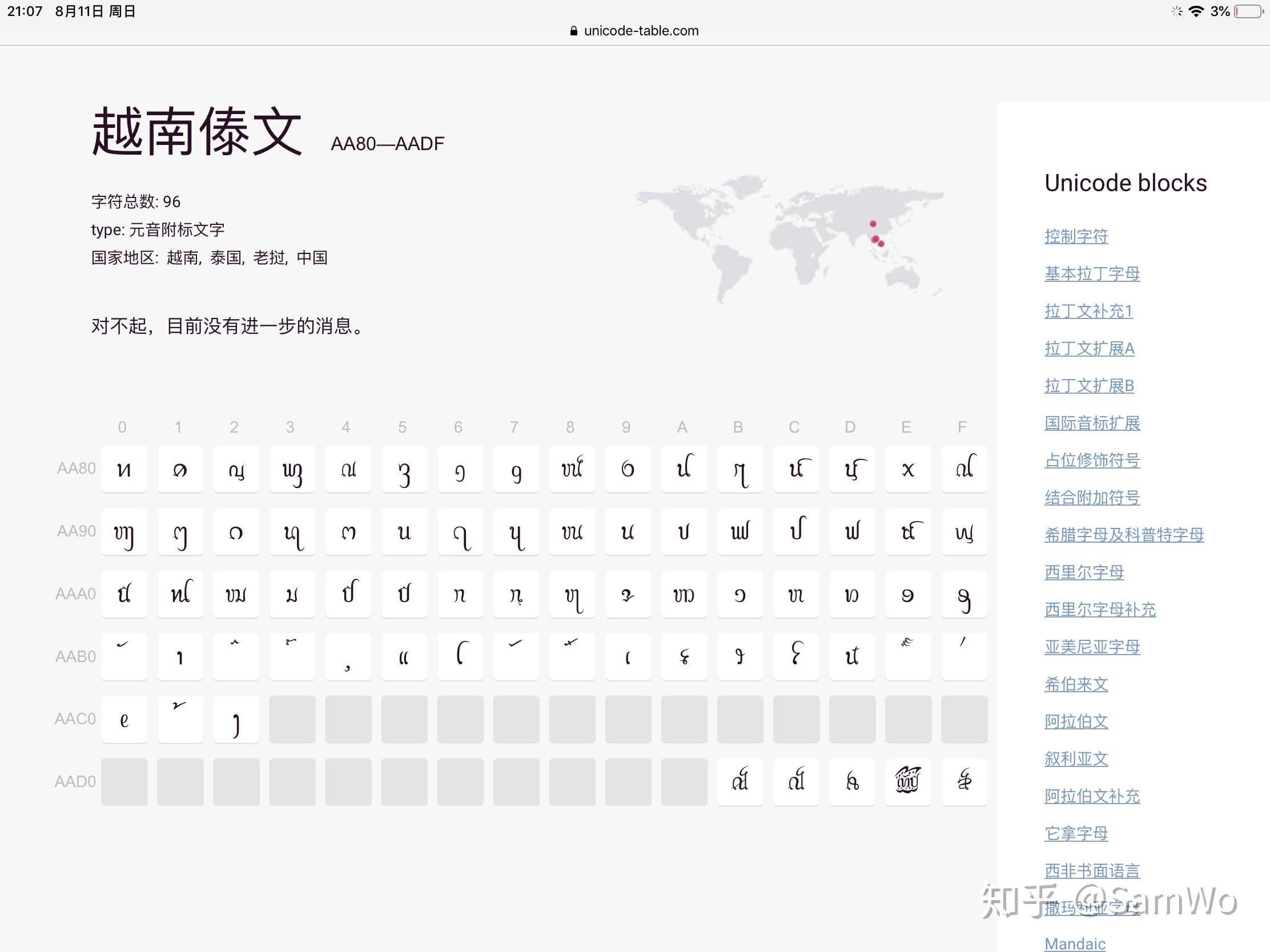Click the column header 0
The height and width of the screenshot is (952, 1270).
(122, 427)
